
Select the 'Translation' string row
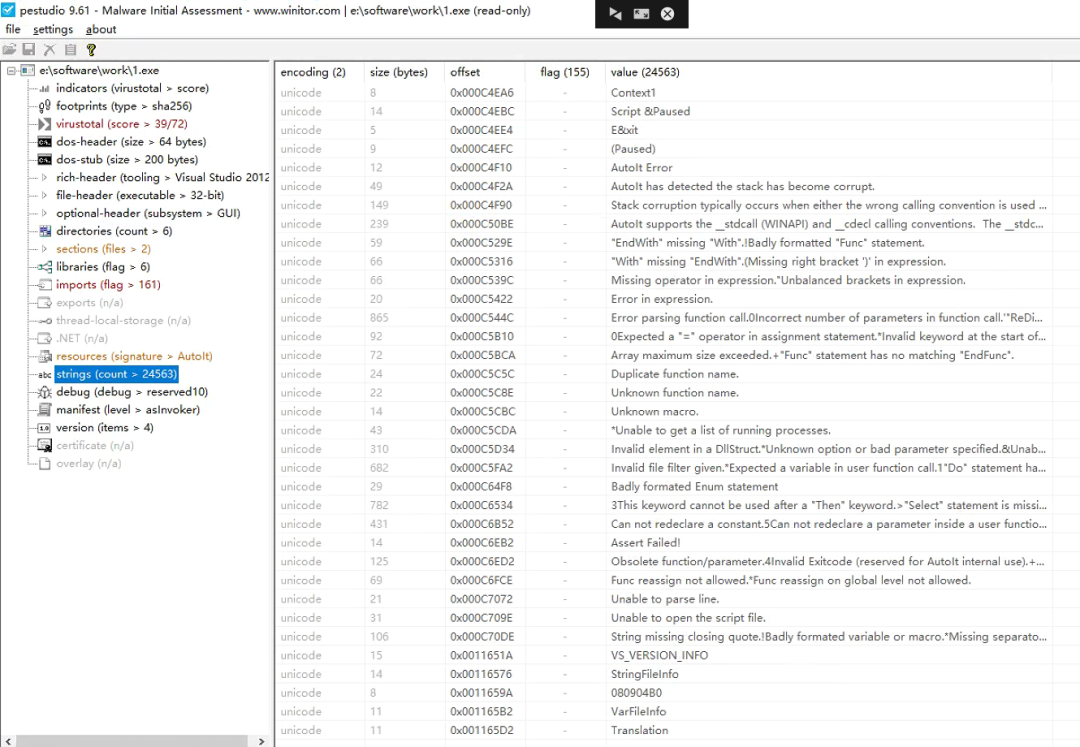[663, 730]
